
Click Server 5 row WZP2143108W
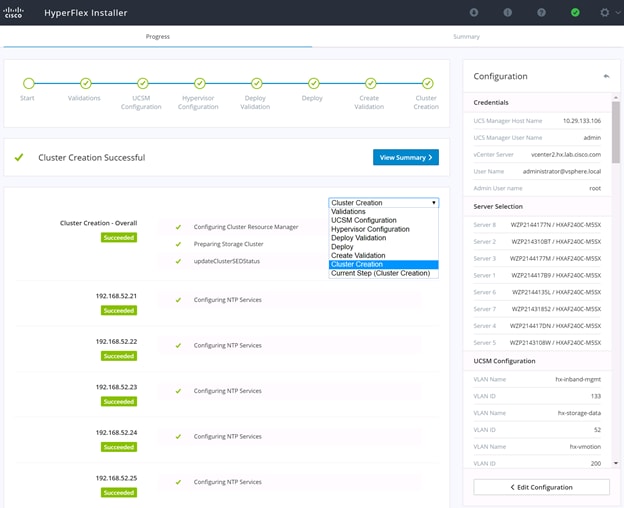(x=537, y=343)
